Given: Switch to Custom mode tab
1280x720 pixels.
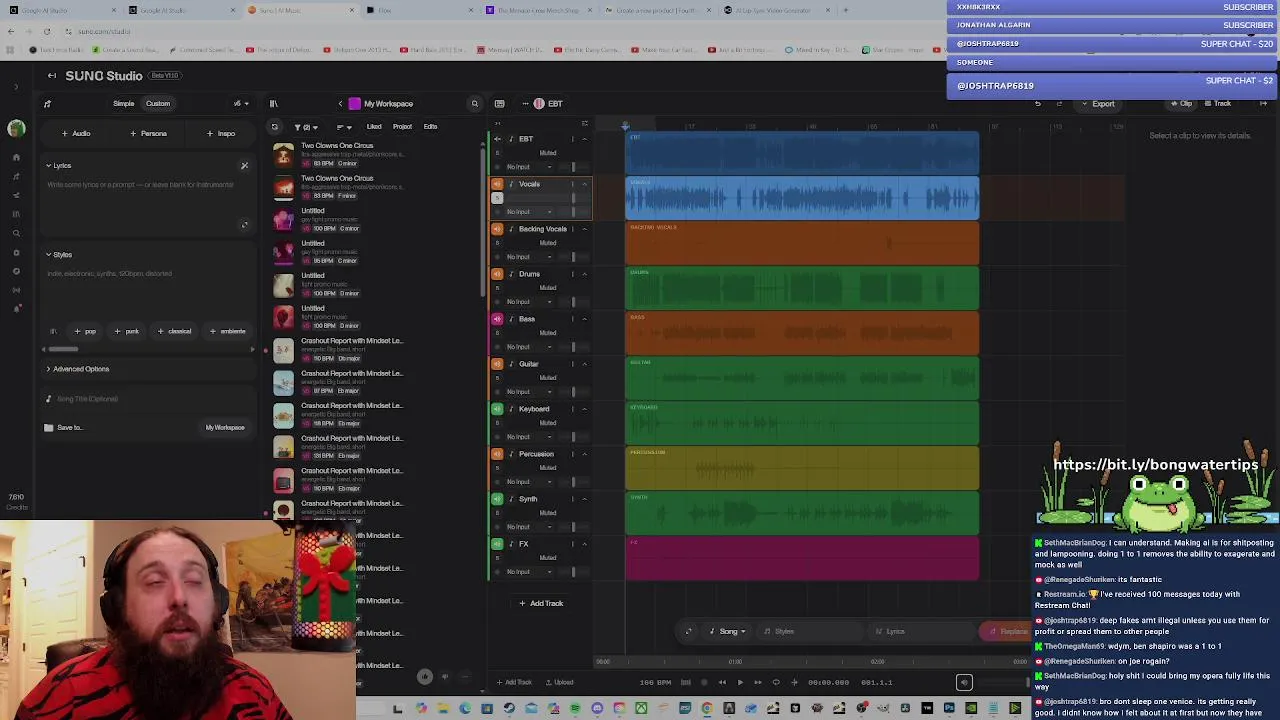Looking at the screenshot, I should 158,103.
